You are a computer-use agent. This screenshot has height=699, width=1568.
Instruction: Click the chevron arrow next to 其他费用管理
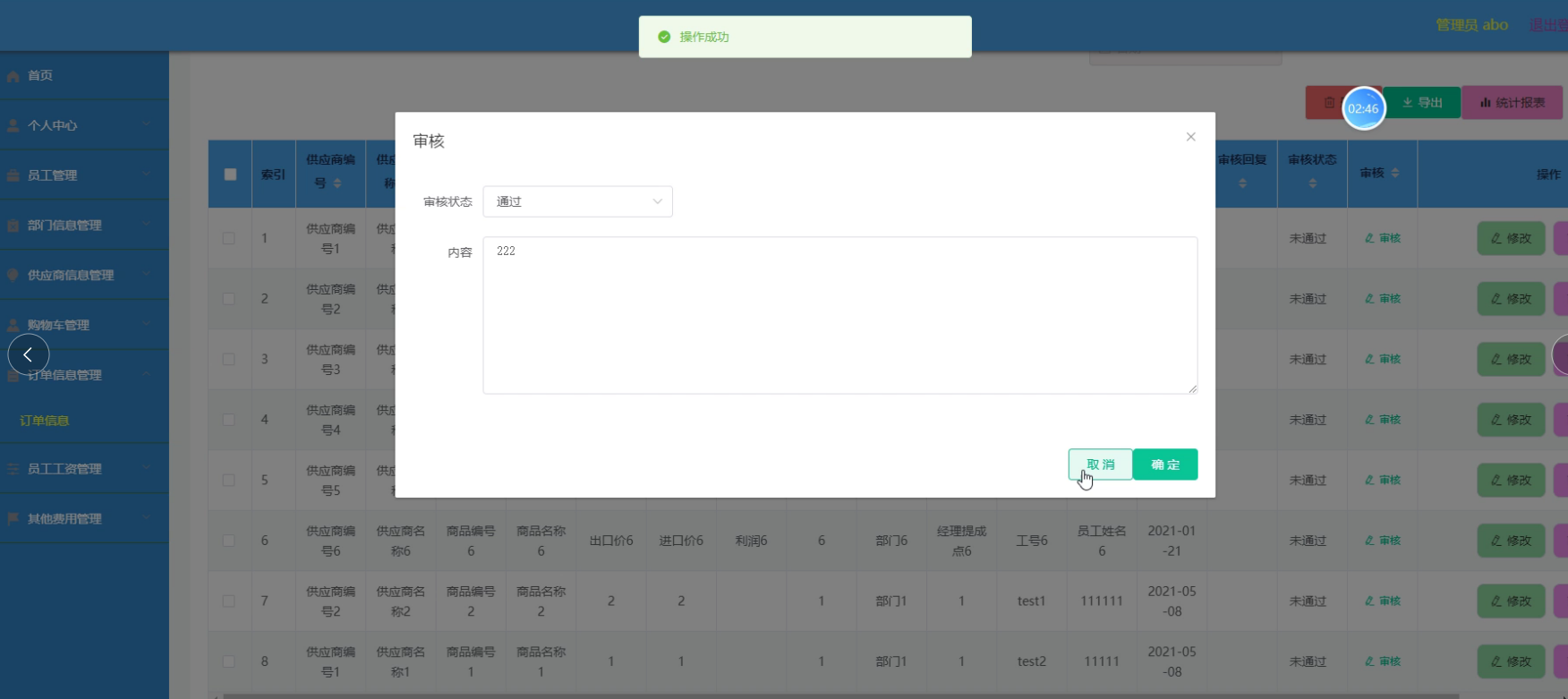pos(147,519)
